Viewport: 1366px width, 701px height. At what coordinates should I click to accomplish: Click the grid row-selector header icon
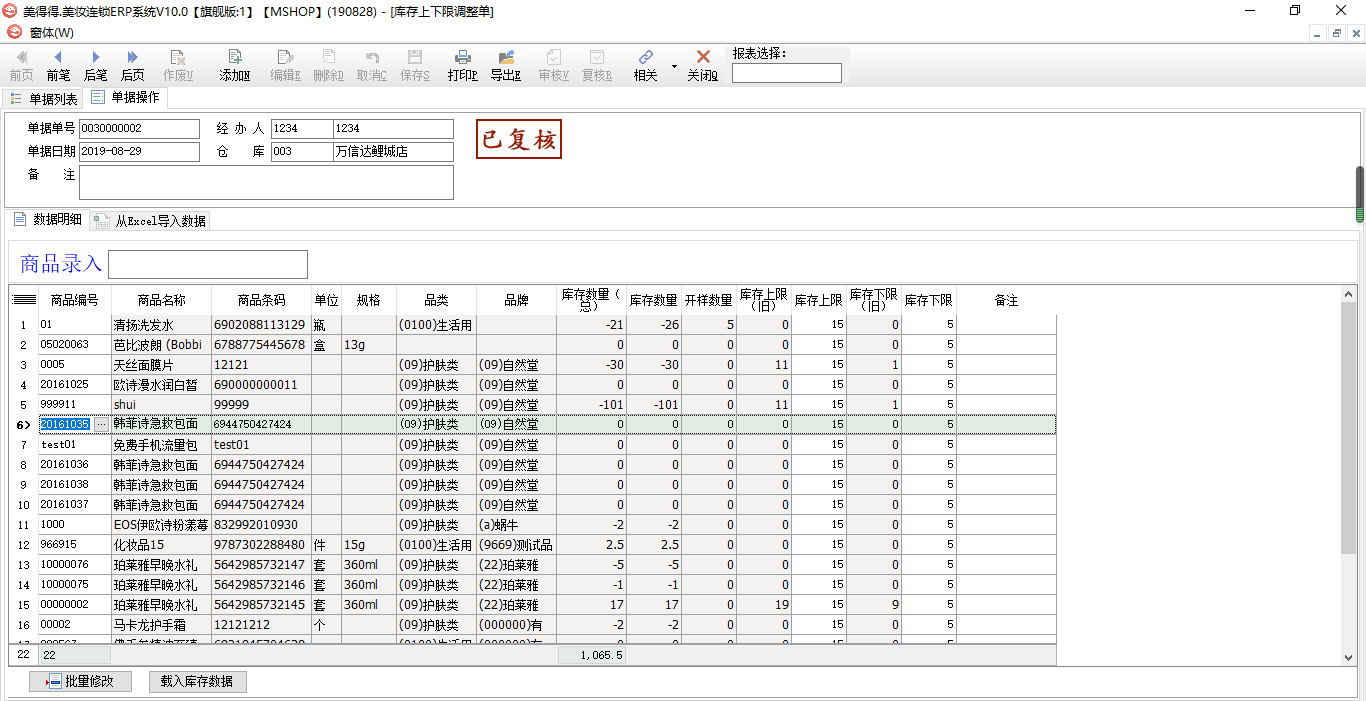tap(24, 300)
